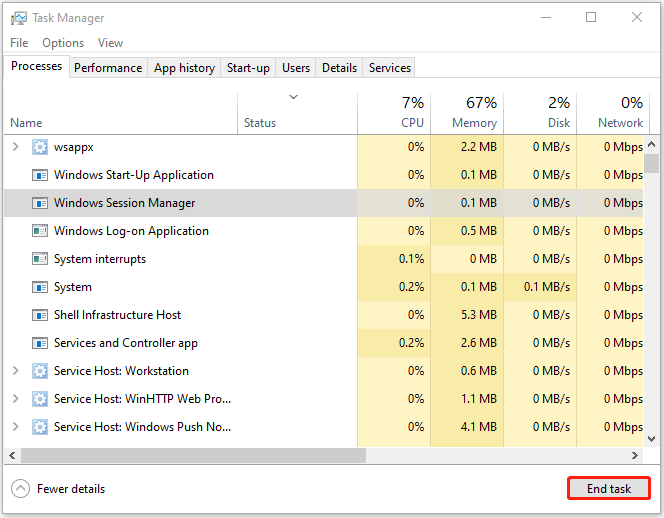Switch to the App history tab

184,68
